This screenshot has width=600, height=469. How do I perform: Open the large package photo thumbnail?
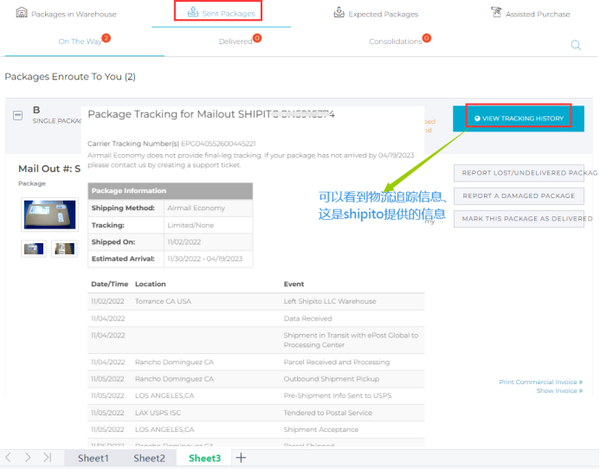50,215
